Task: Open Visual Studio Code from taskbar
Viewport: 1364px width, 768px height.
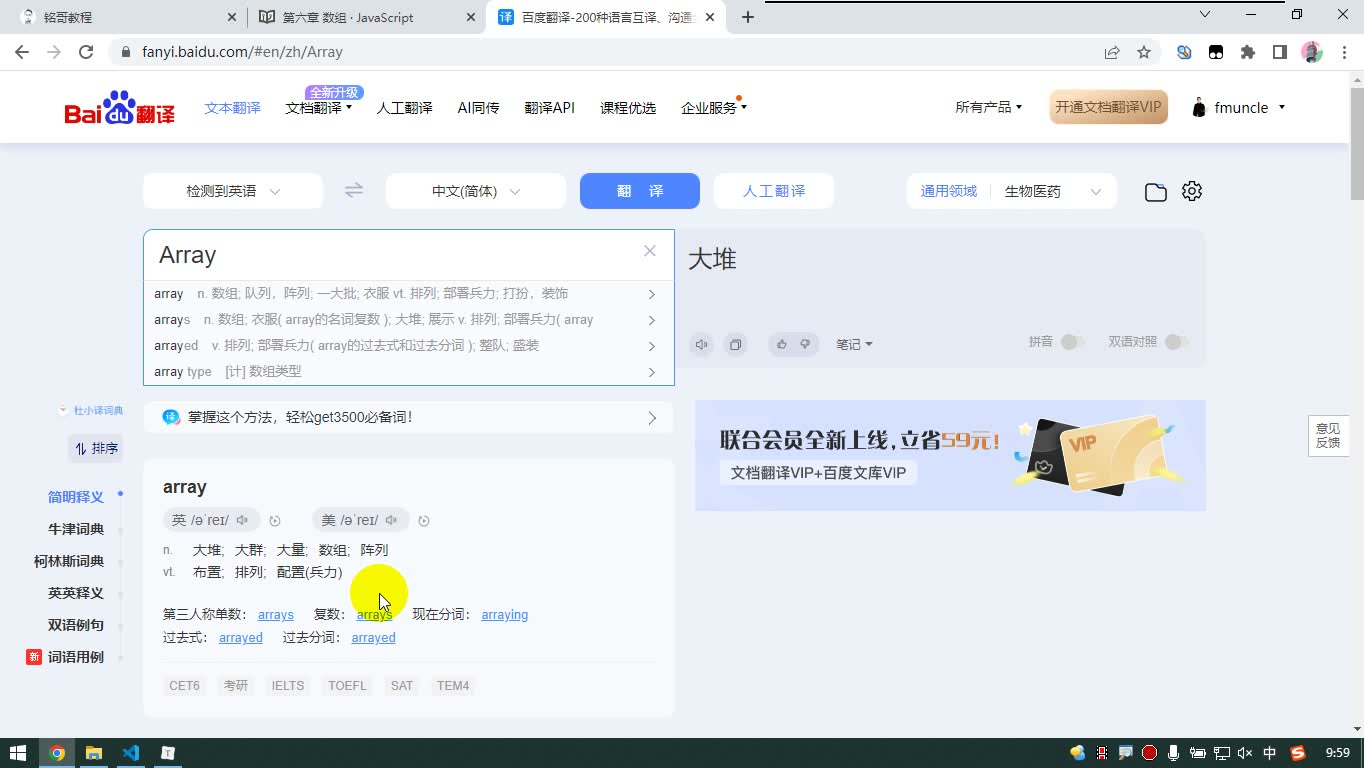Action: click(131, 753)
